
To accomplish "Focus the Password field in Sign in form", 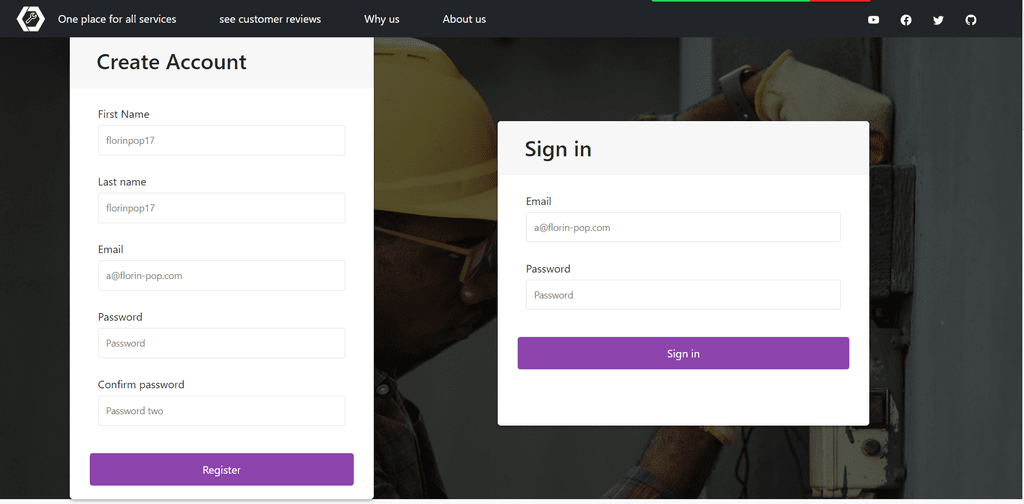I will pos(683,294).
